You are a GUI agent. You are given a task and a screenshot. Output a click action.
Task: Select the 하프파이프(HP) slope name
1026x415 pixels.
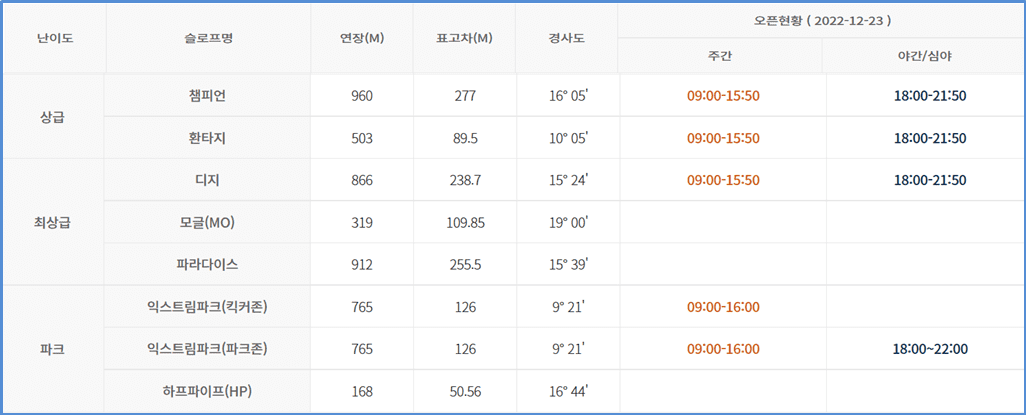click(209, 392)
